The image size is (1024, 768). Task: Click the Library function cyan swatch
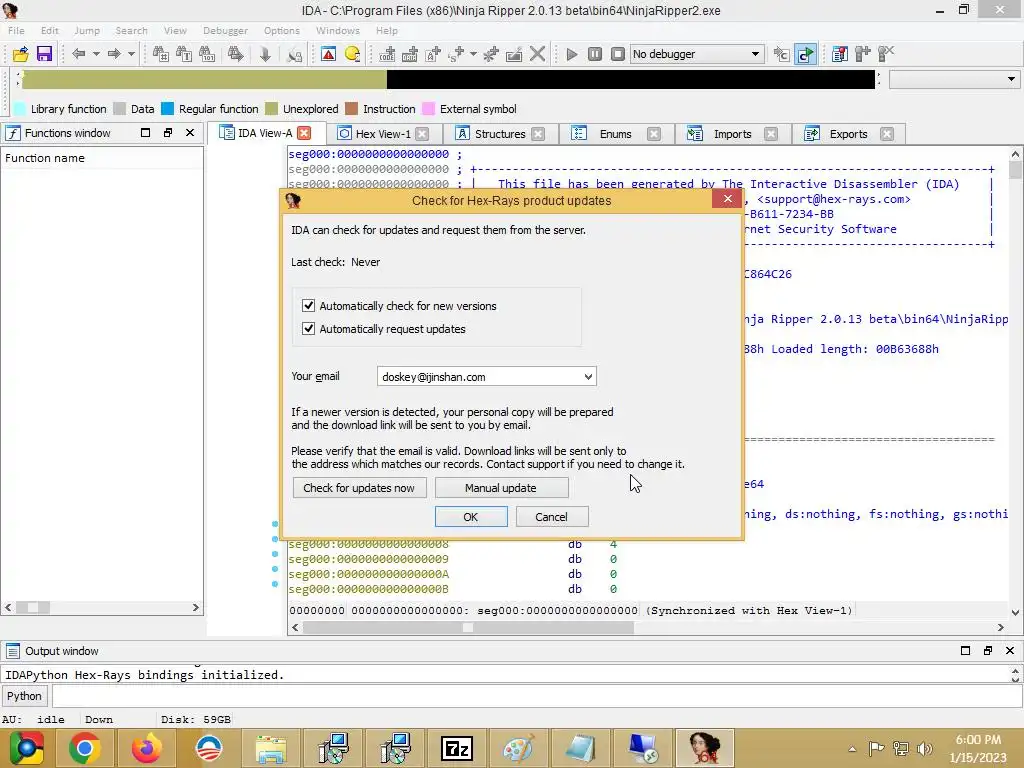click(20, 108)
